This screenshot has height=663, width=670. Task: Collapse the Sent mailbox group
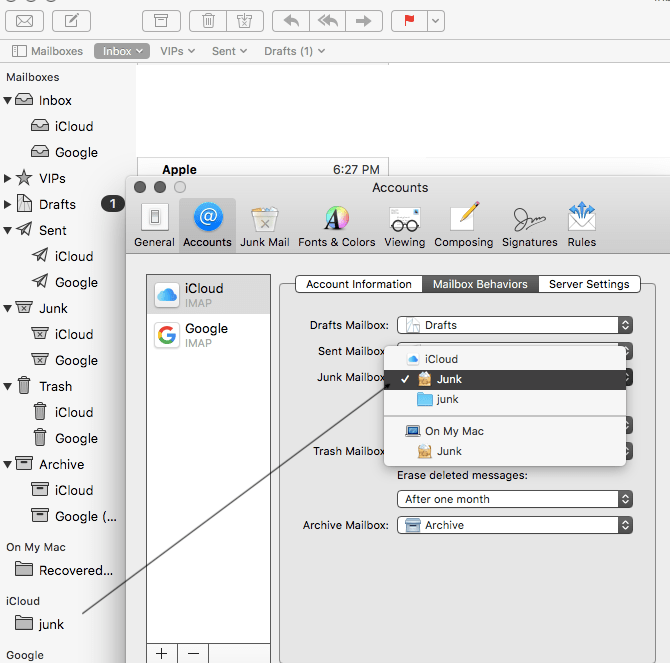pyautogui.click(x=7, y=231)
